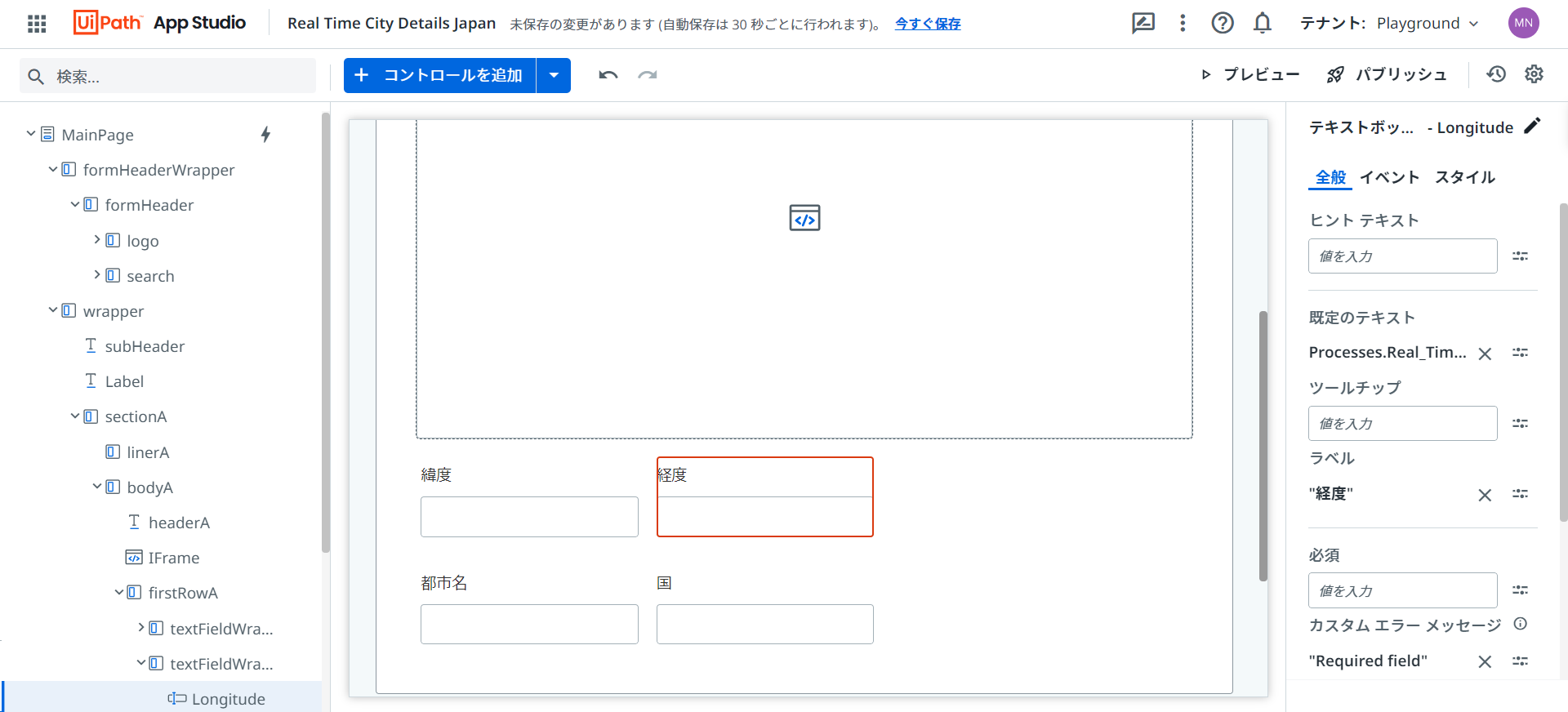Click the ツールチップ input field
1568x712 pixels.
click(x=1402, y=424)
